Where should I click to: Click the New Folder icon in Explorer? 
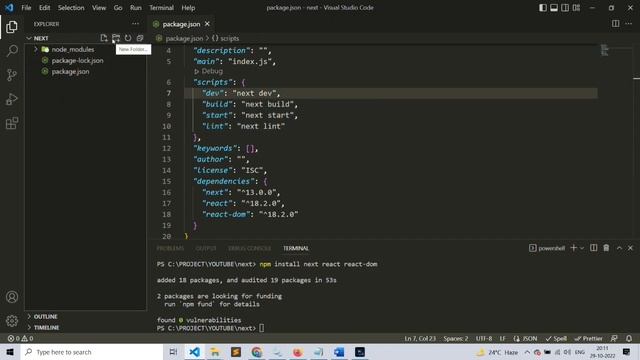point(116,38)
